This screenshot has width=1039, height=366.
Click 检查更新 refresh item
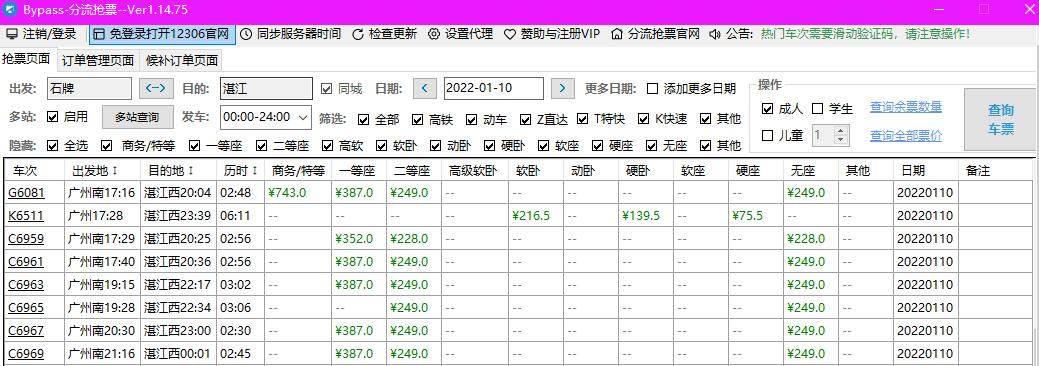pyautogui.click(x=384, y=34)
